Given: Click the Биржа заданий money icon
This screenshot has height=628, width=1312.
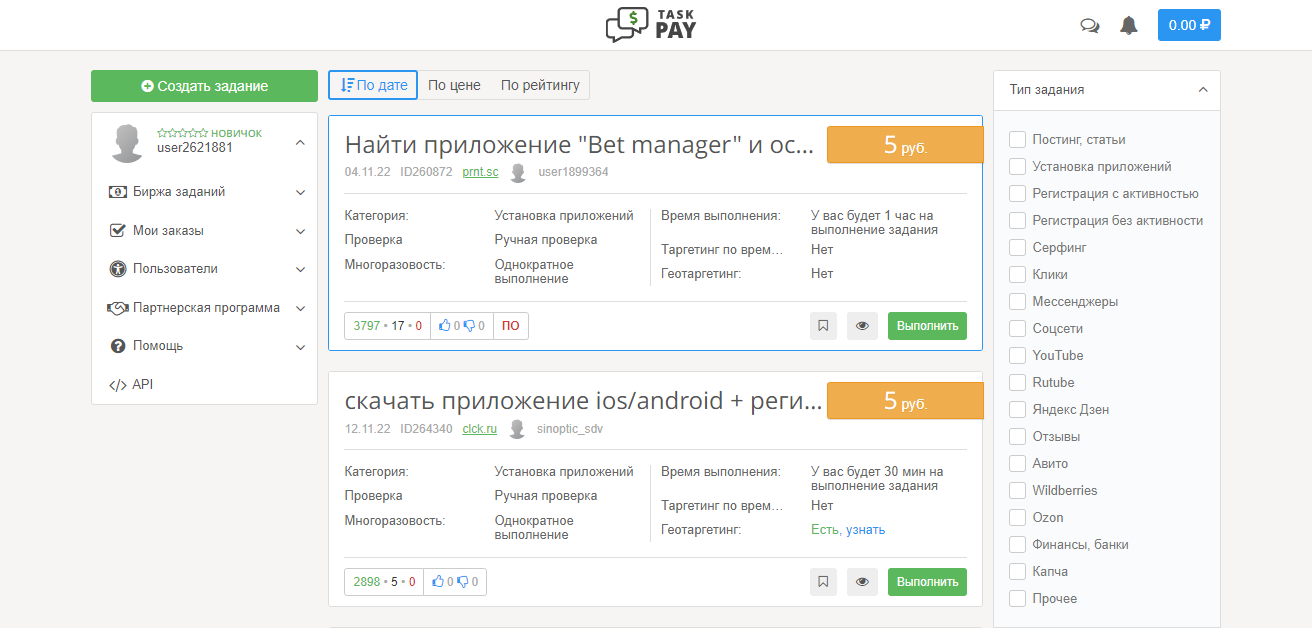Looking at the screenshot, I should click(x=116, y=192).
